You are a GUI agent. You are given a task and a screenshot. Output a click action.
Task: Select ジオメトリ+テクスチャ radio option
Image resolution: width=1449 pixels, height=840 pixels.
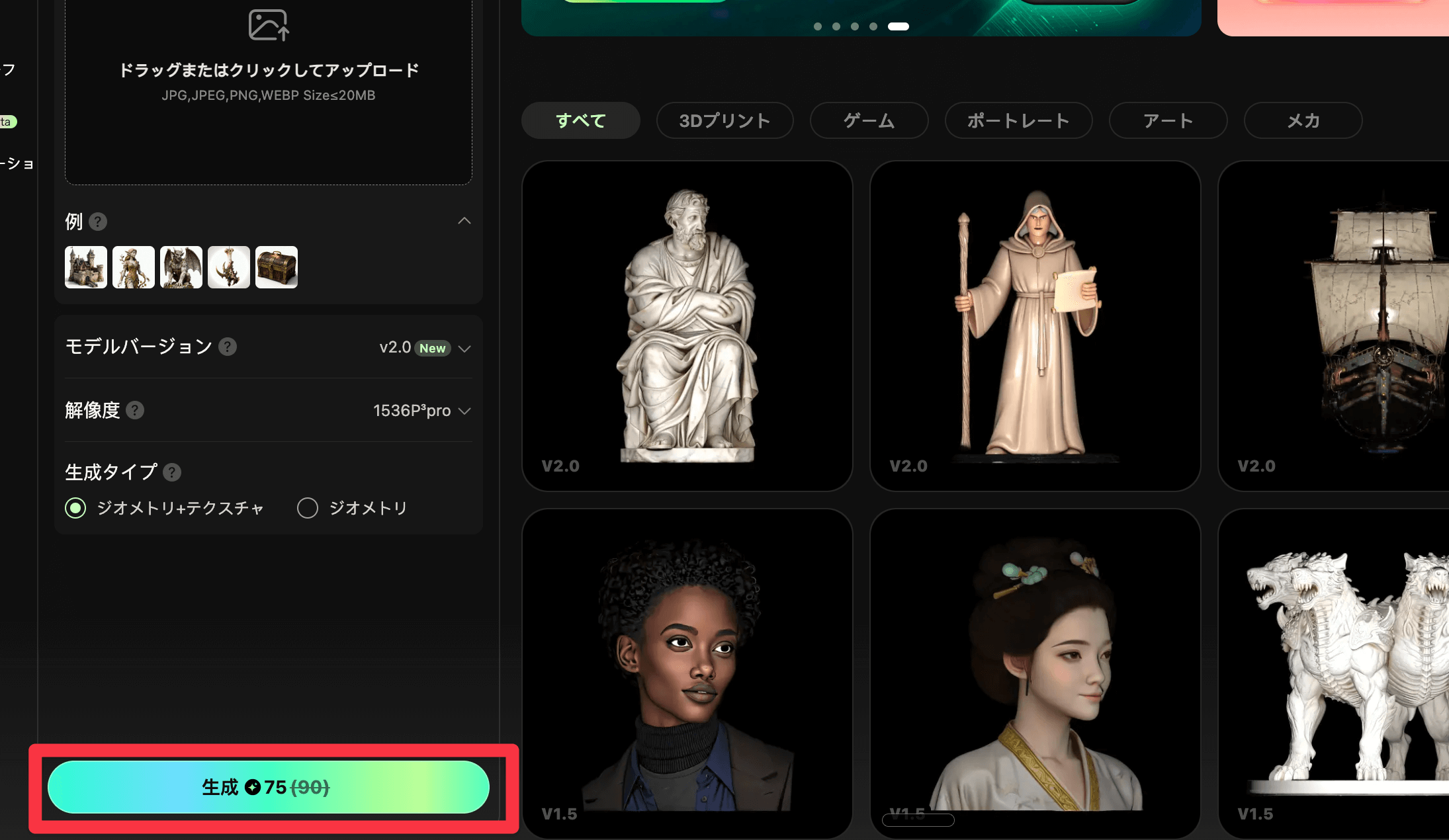[75, 508]
